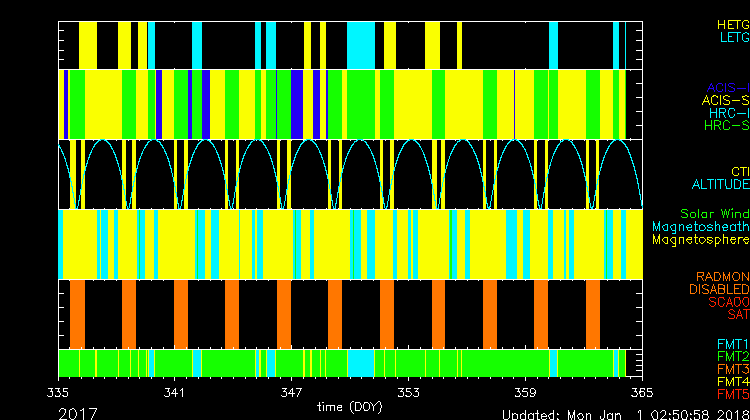Select the ACIS-S legend entry
This screenshot has width=750, height=420.
(725, 100)
